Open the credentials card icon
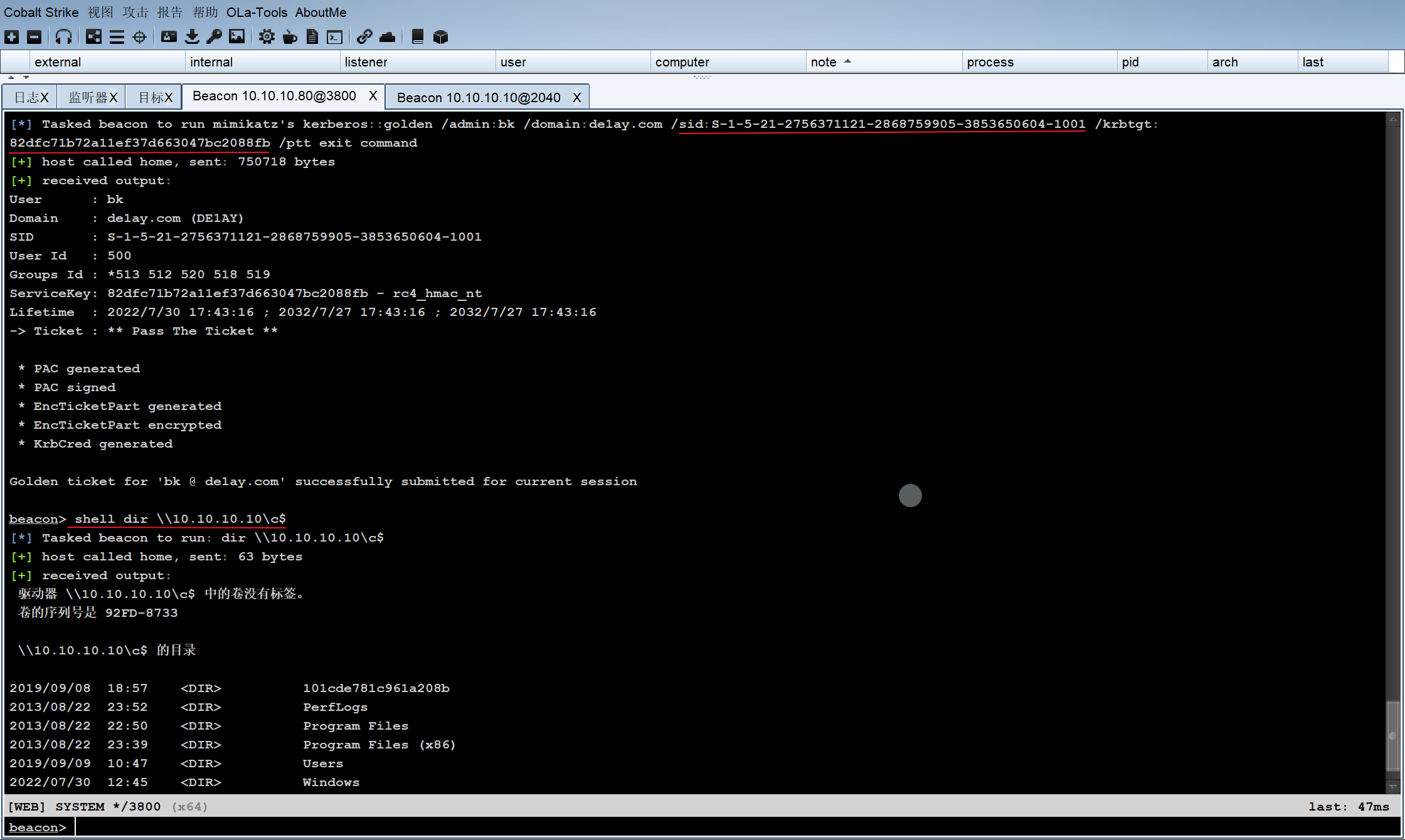This screenshot has width=1405, height=840. coord(169,37)
